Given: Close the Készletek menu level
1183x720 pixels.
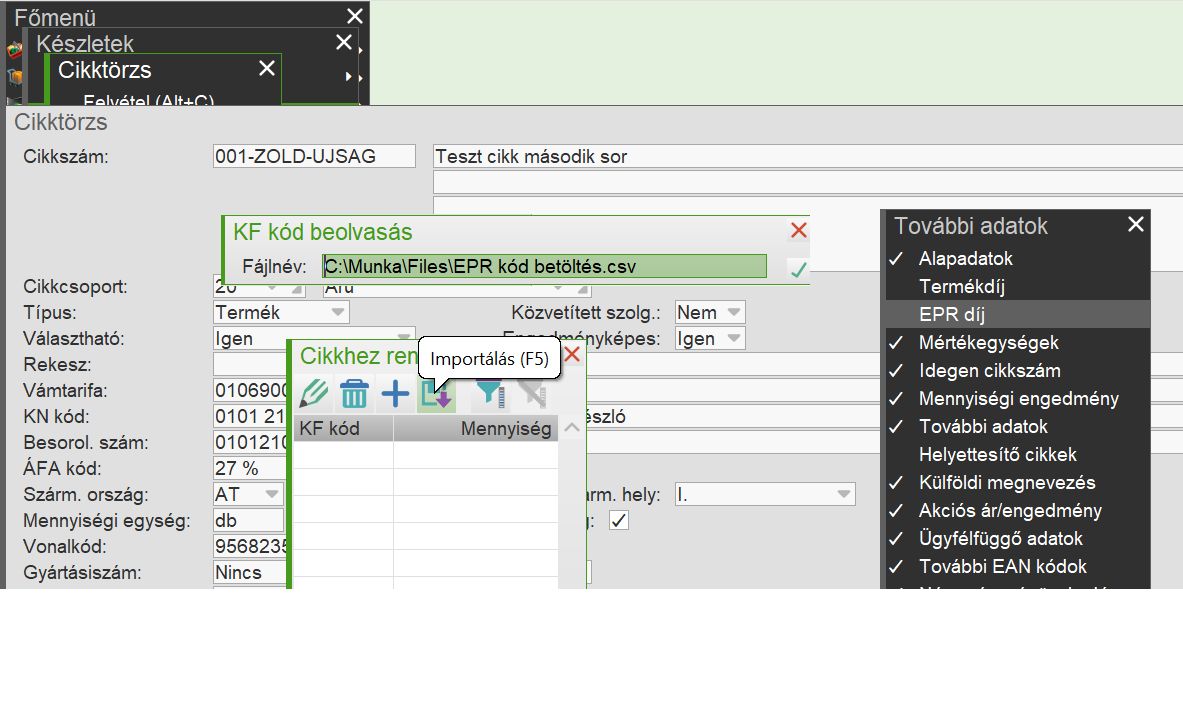Looking at the screenshot, I should click(344, 42).
